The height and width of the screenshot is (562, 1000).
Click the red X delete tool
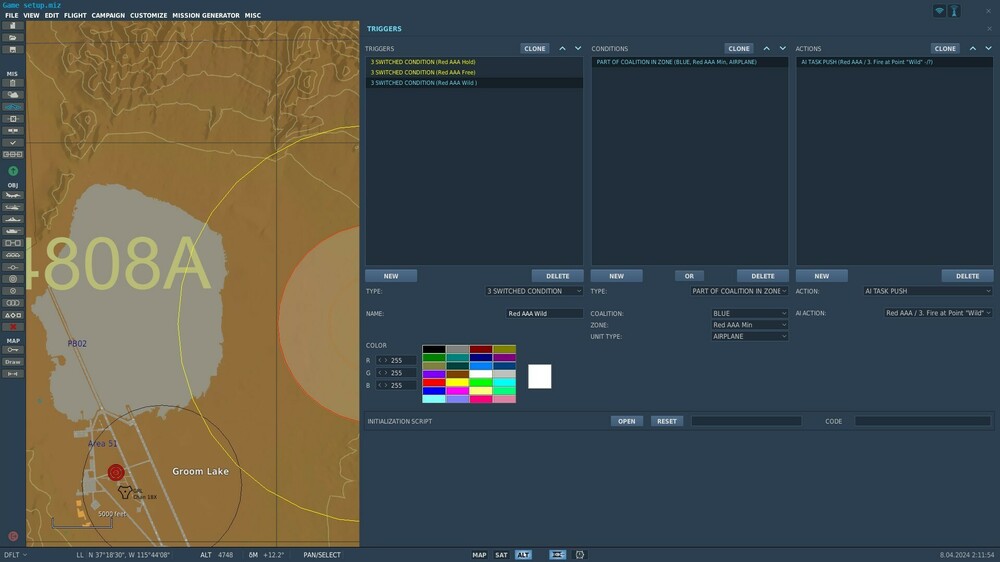coord(13,327)
